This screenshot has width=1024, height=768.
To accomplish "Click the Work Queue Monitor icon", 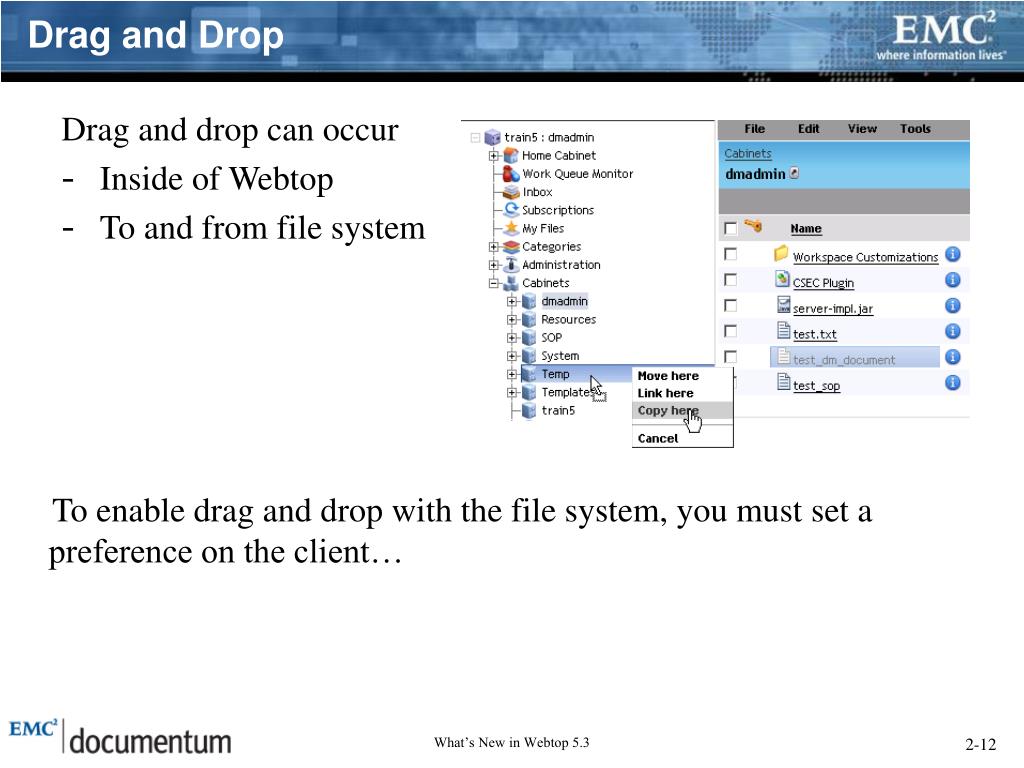I will coord(511,174).
